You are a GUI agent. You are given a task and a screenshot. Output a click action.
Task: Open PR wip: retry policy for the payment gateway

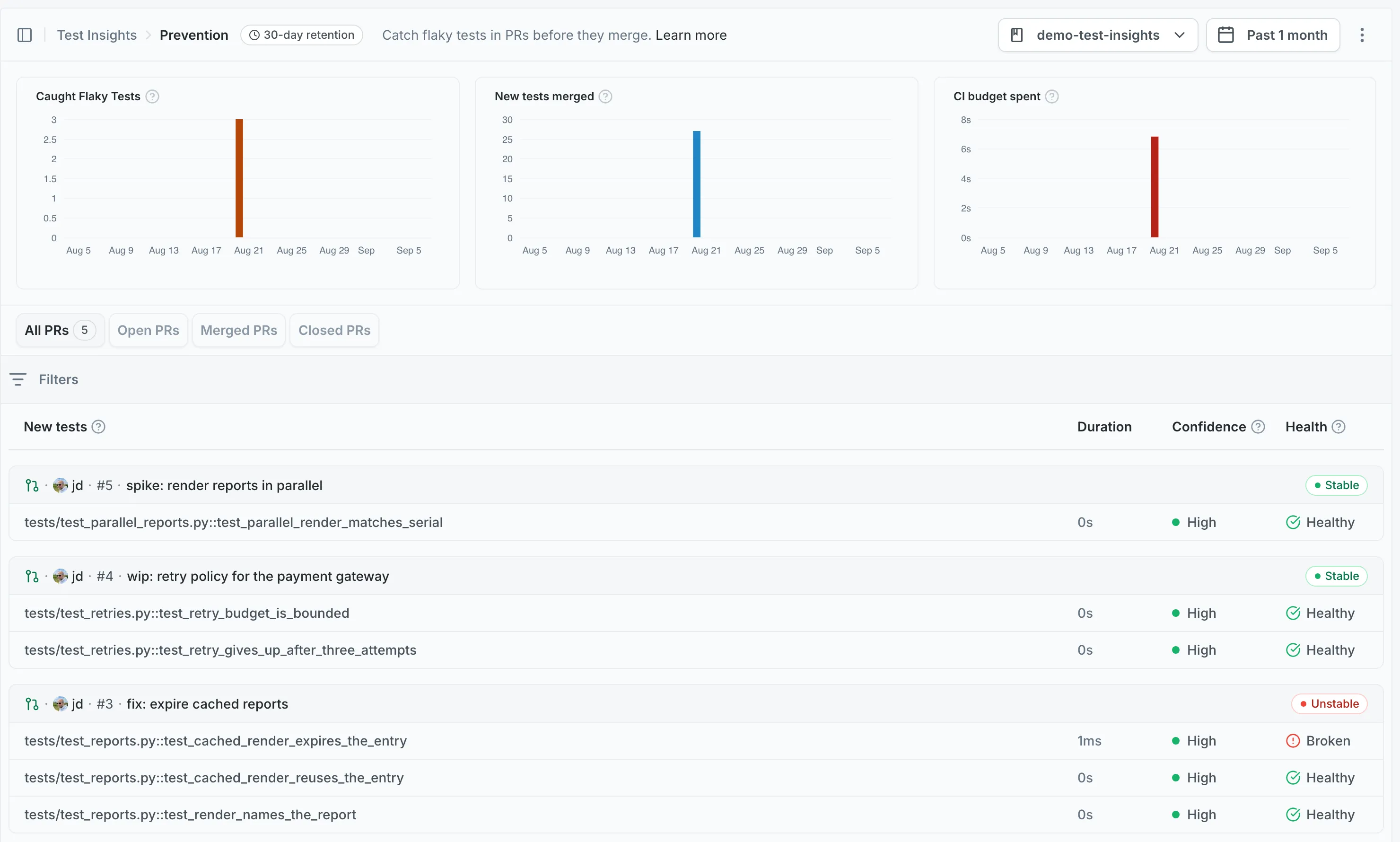(258, 577)
